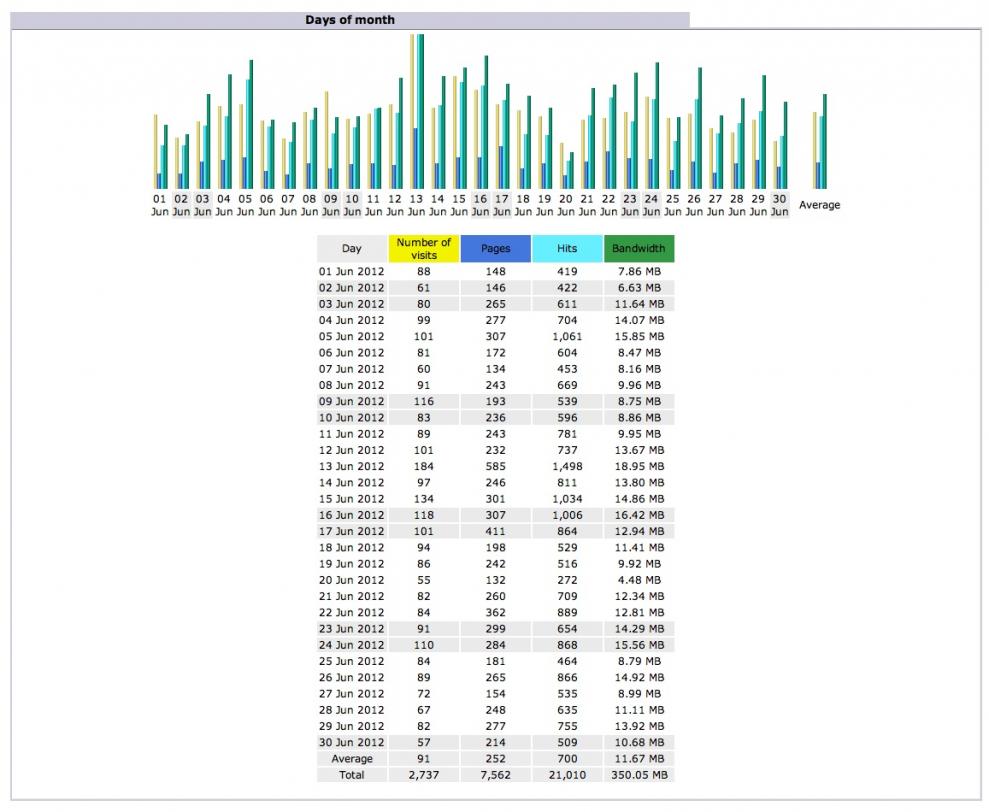Click hits value 419 for 01 Jun
The height and width of the screenshot is (812, 989).
pos(567,271)
